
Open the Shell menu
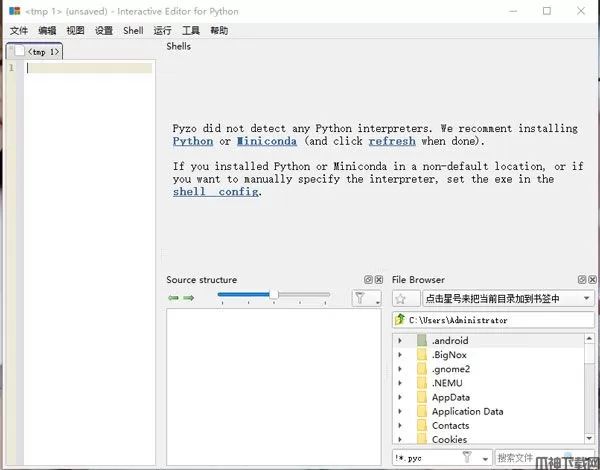(x=133, y=31)
